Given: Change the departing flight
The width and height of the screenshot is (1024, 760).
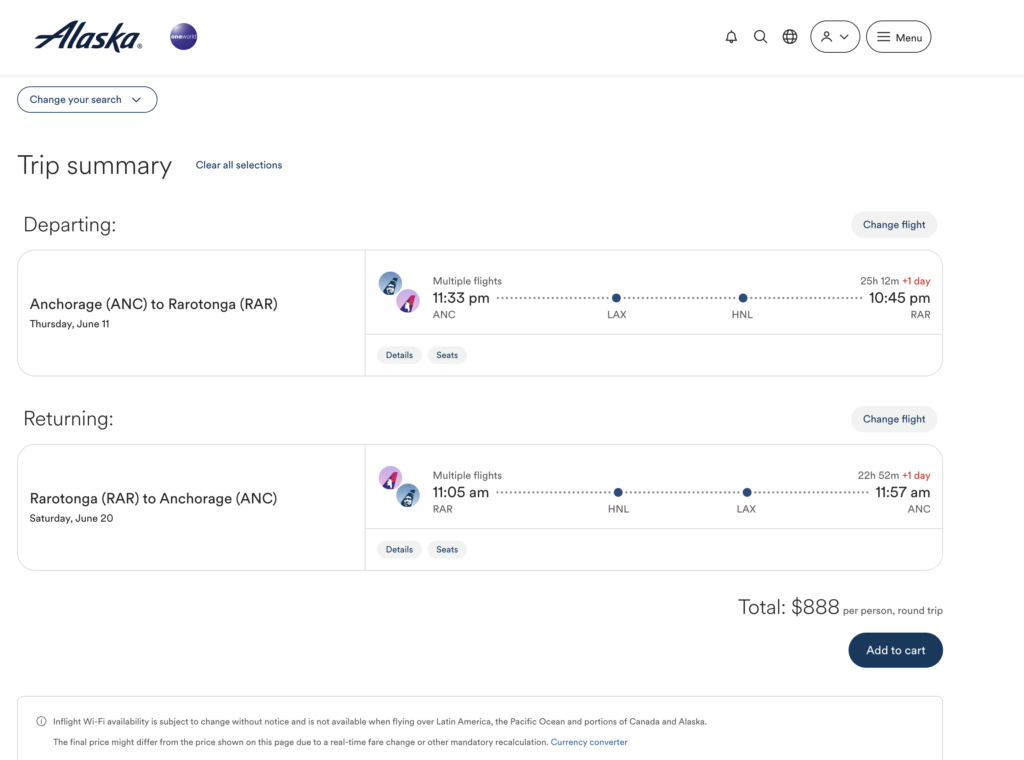Looking at the screenshot, I should coord(893,225).
